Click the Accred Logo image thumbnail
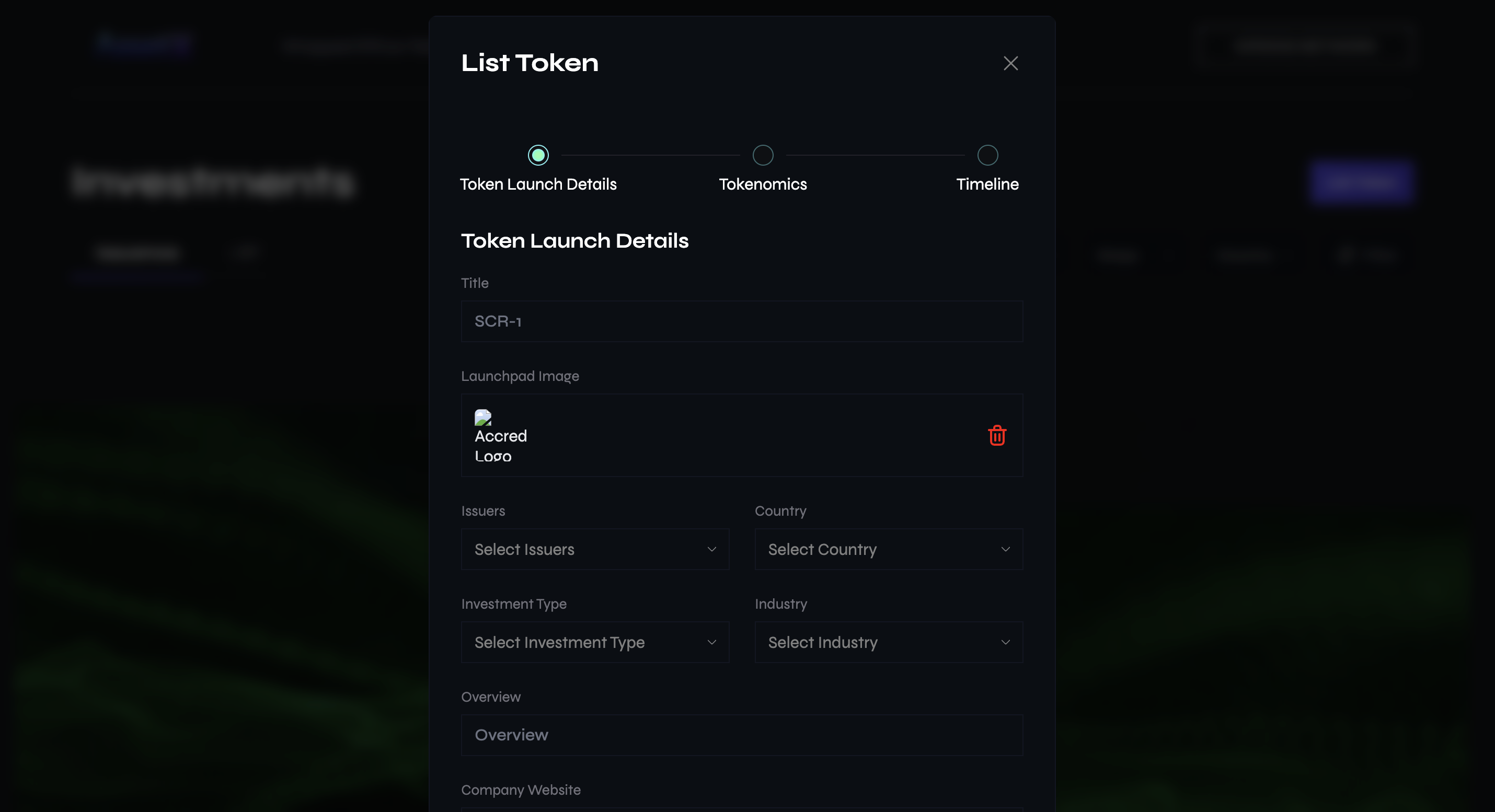Screen dimensions: 1495x812 click(x=483, y=417)
